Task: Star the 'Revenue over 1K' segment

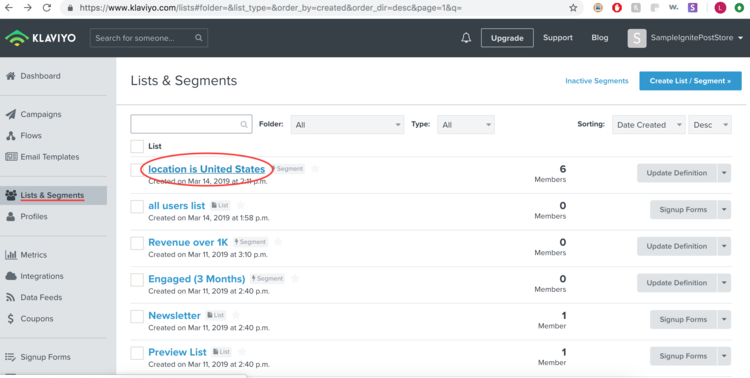Action: click(x=278, y=242)
